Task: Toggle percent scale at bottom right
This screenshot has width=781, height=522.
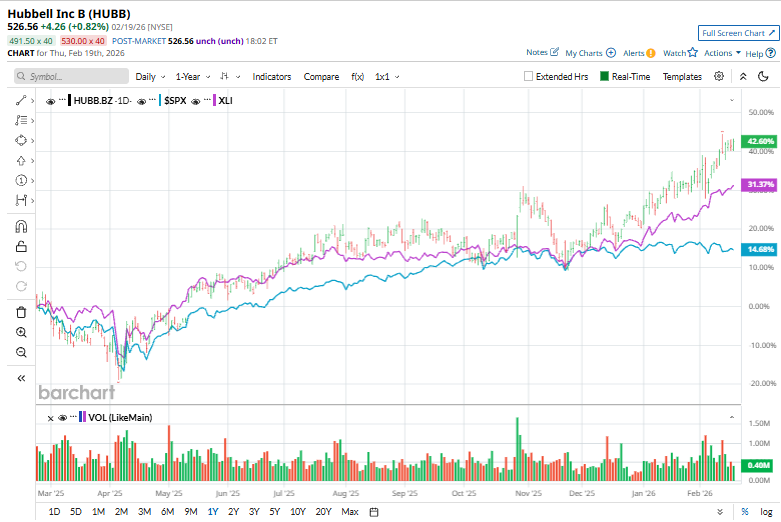Action: click(x=745, y=512)
